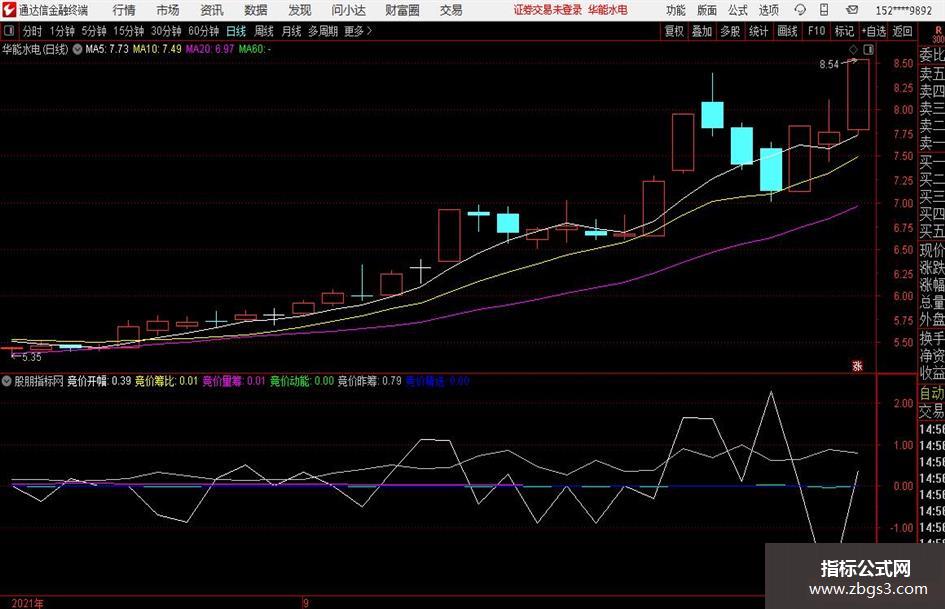
Task: Switch to 周线 period
Action: pyautogui.click(x=263, y=31)
